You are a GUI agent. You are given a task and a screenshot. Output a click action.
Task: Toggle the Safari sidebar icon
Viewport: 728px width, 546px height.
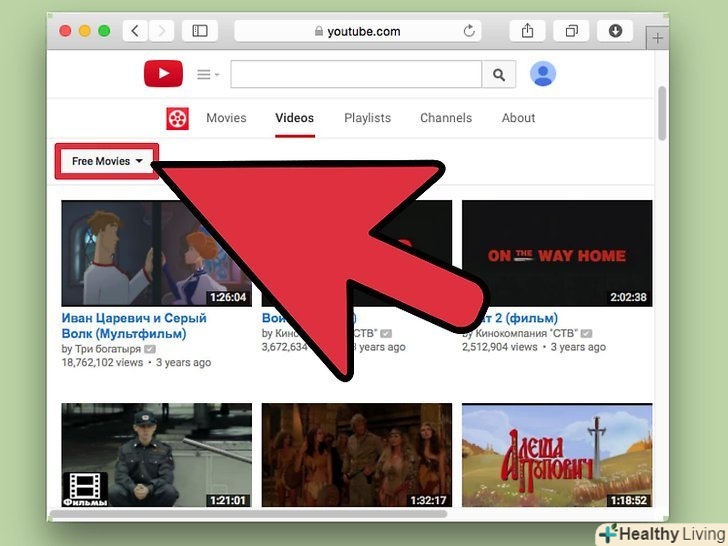point(200,31)
